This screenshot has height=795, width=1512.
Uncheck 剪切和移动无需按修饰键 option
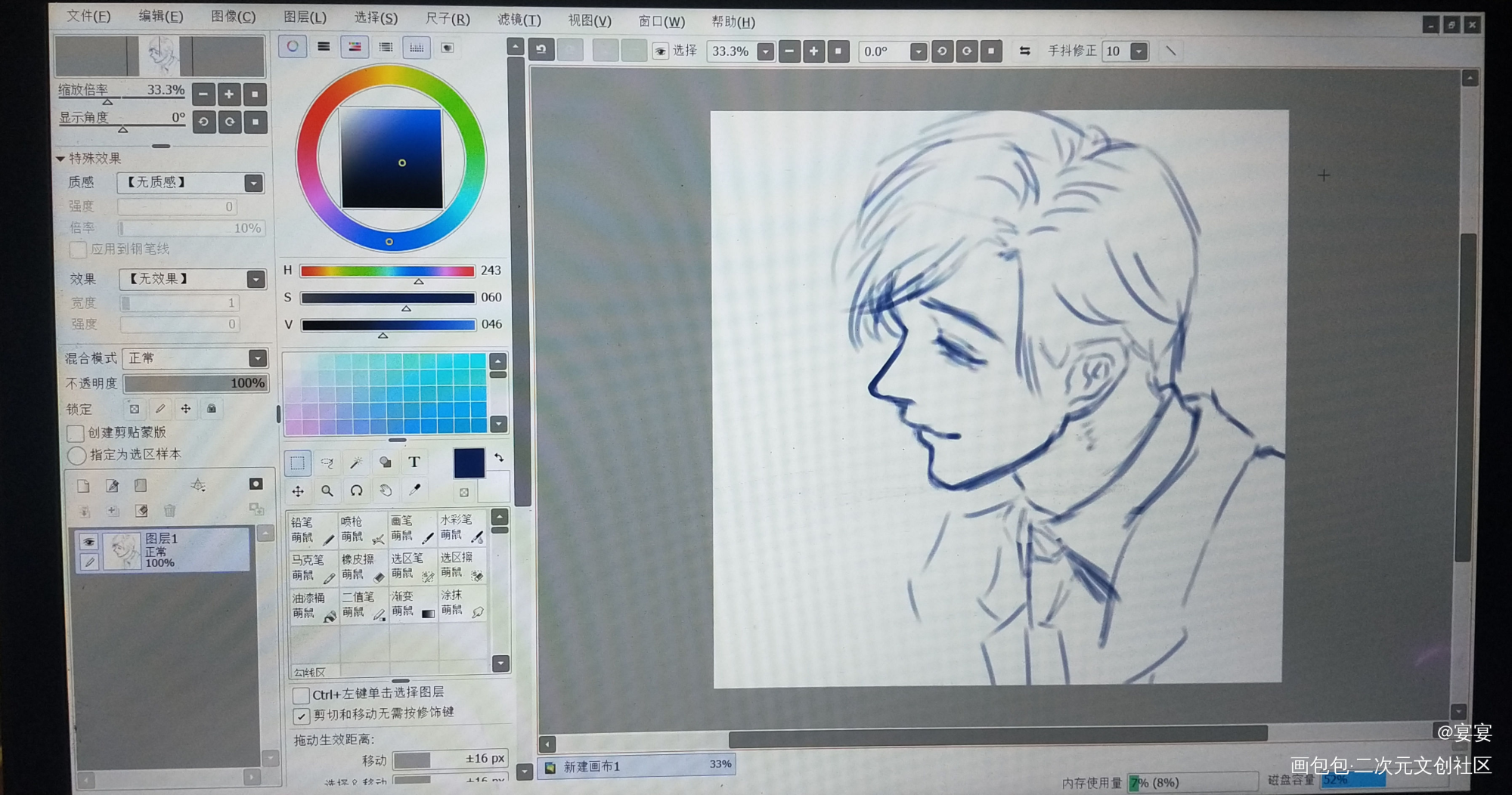tap(301, 715)
